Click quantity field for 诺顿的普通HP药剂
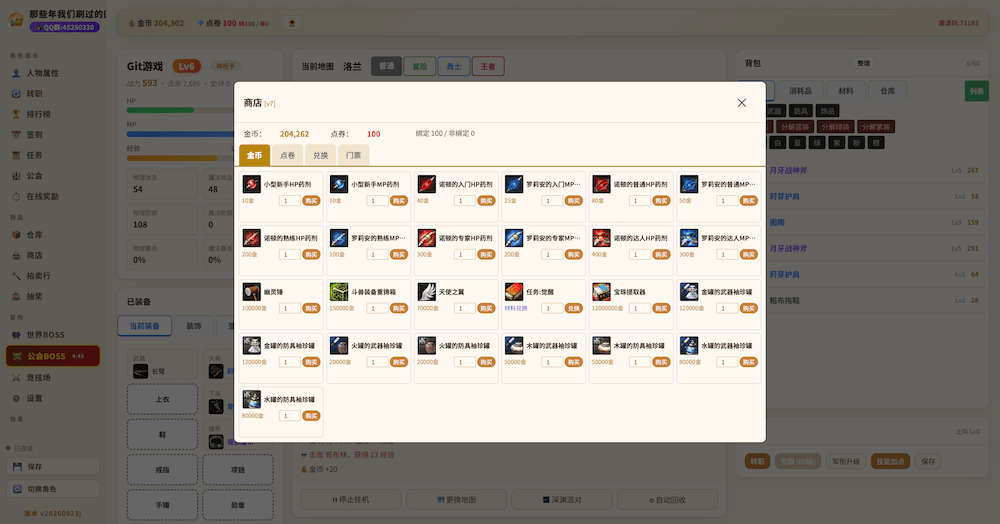Viewport: 1000px width, 524px height. [639, 201]
